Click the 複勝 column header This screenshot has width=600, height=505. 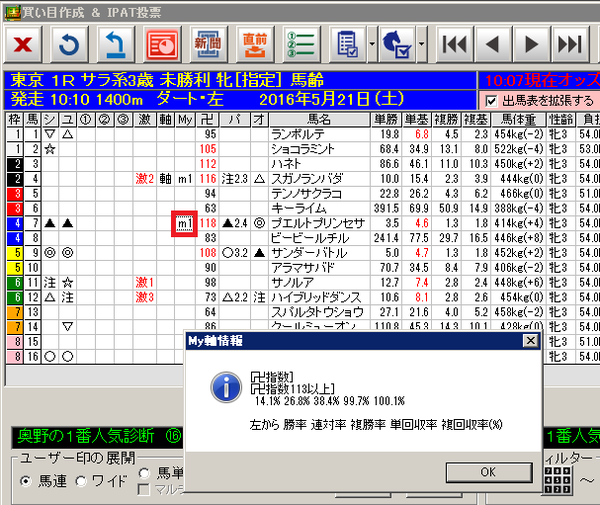tap(446, 119)
